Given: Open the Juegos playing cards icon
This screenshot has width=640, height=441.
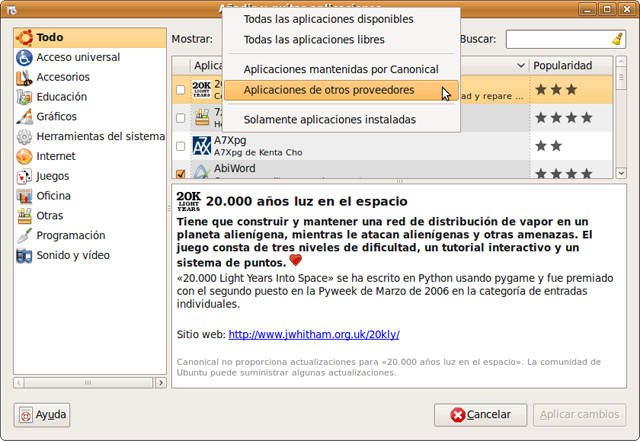Looking at the screenshot, I should pyautogui.click(x=25, y=176).
